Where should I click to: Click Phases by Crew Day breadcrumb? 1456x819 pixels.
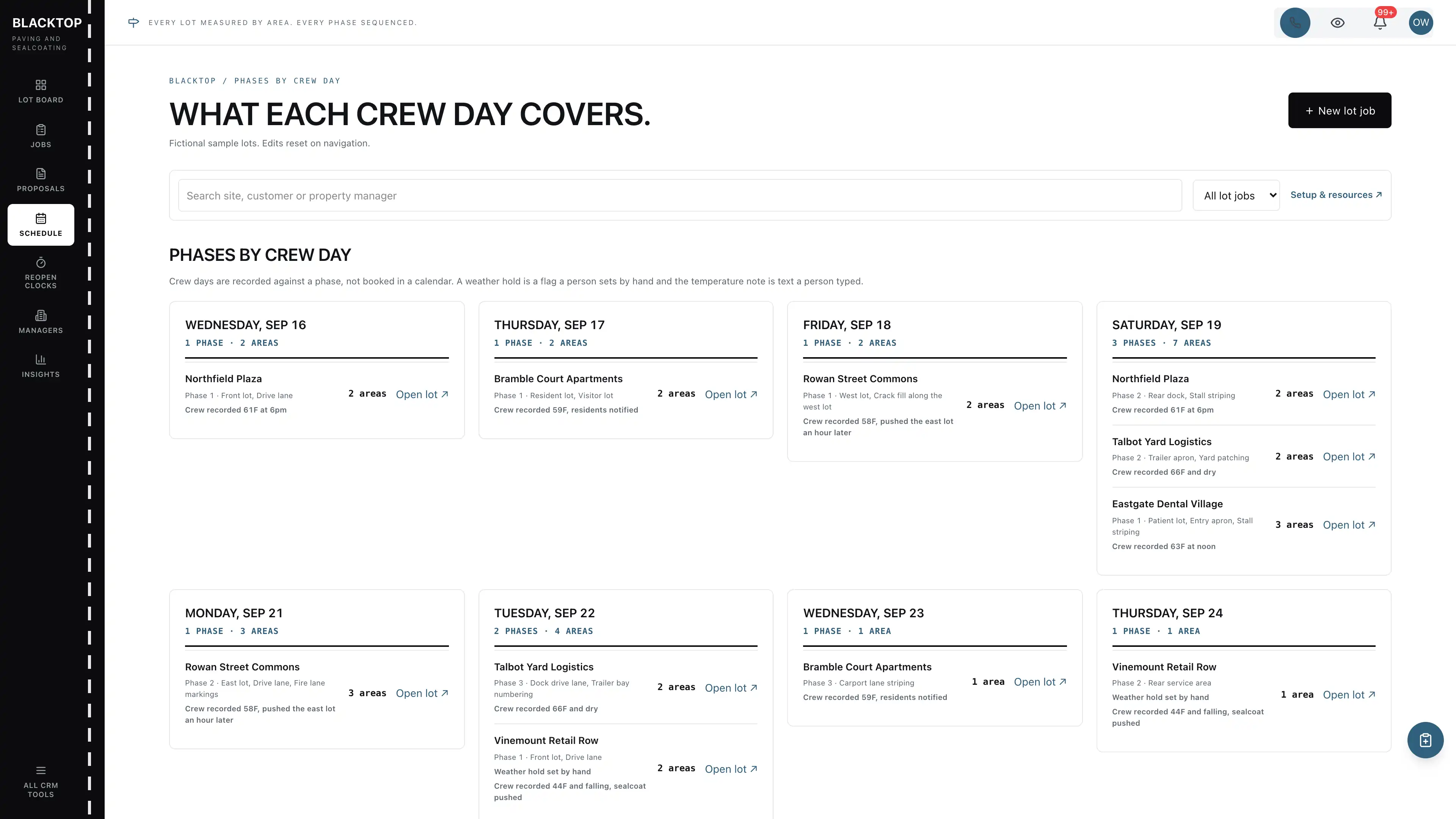tap(287, 81)
